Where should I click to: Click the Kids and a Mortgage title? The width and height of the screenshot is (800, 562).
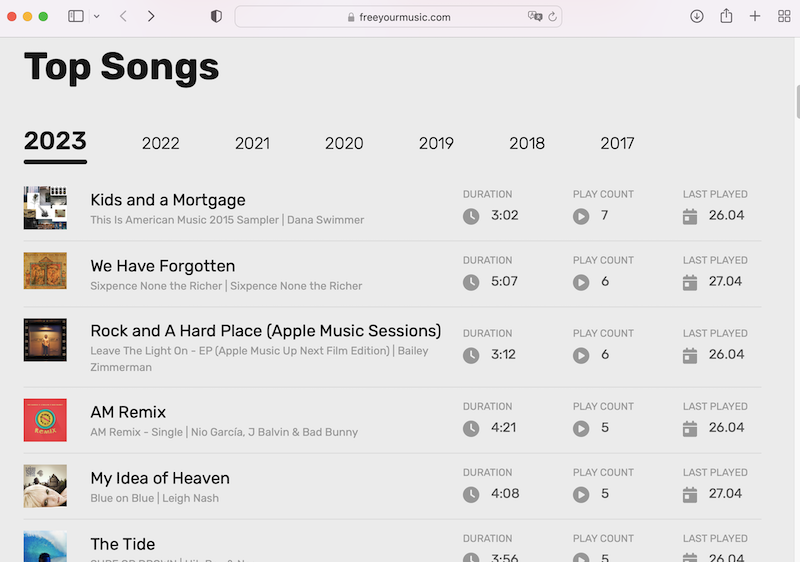[167, 200]
